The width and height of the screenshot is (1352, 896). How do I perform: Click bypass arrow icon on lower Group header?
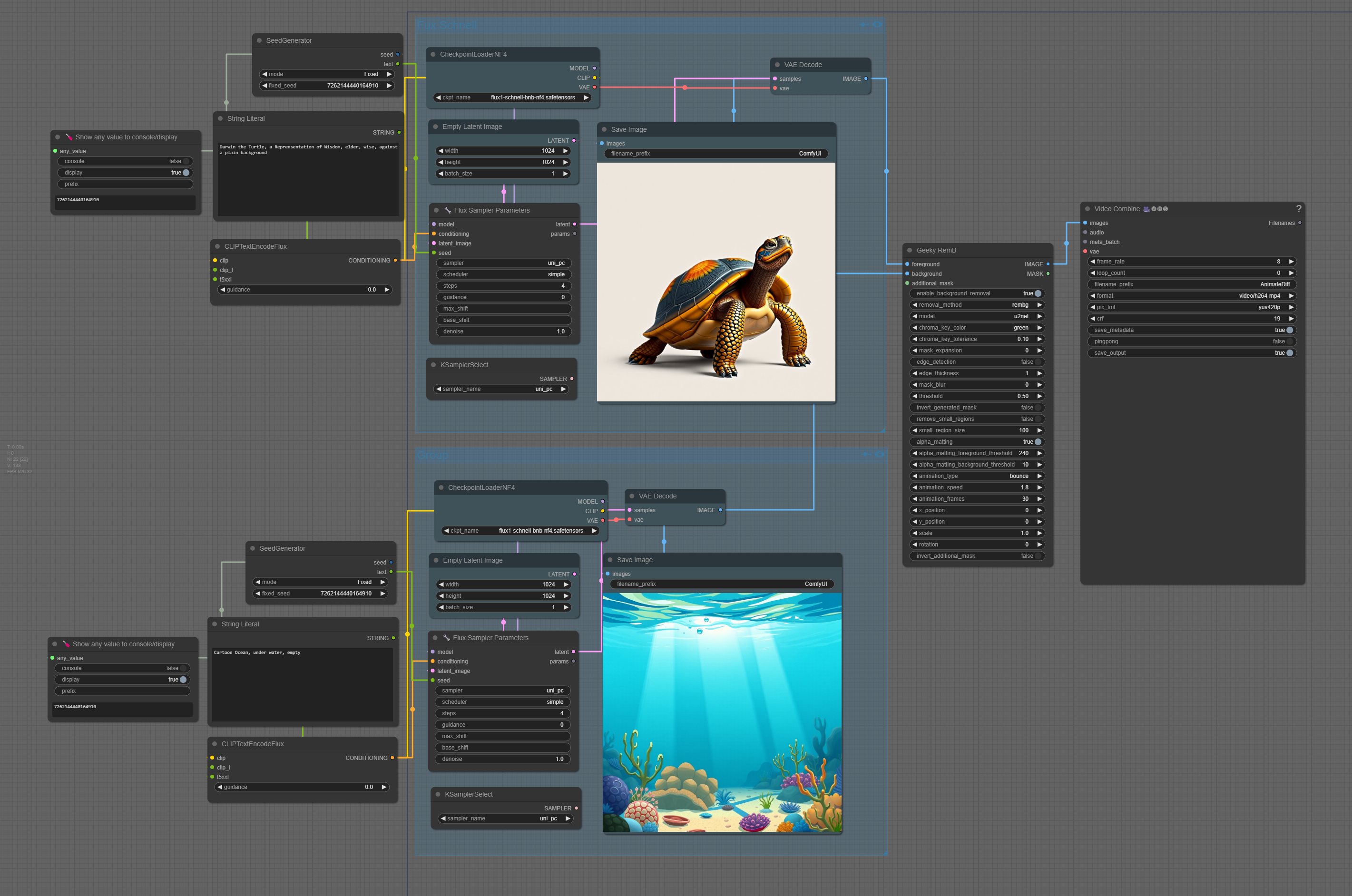coord(866,454)
